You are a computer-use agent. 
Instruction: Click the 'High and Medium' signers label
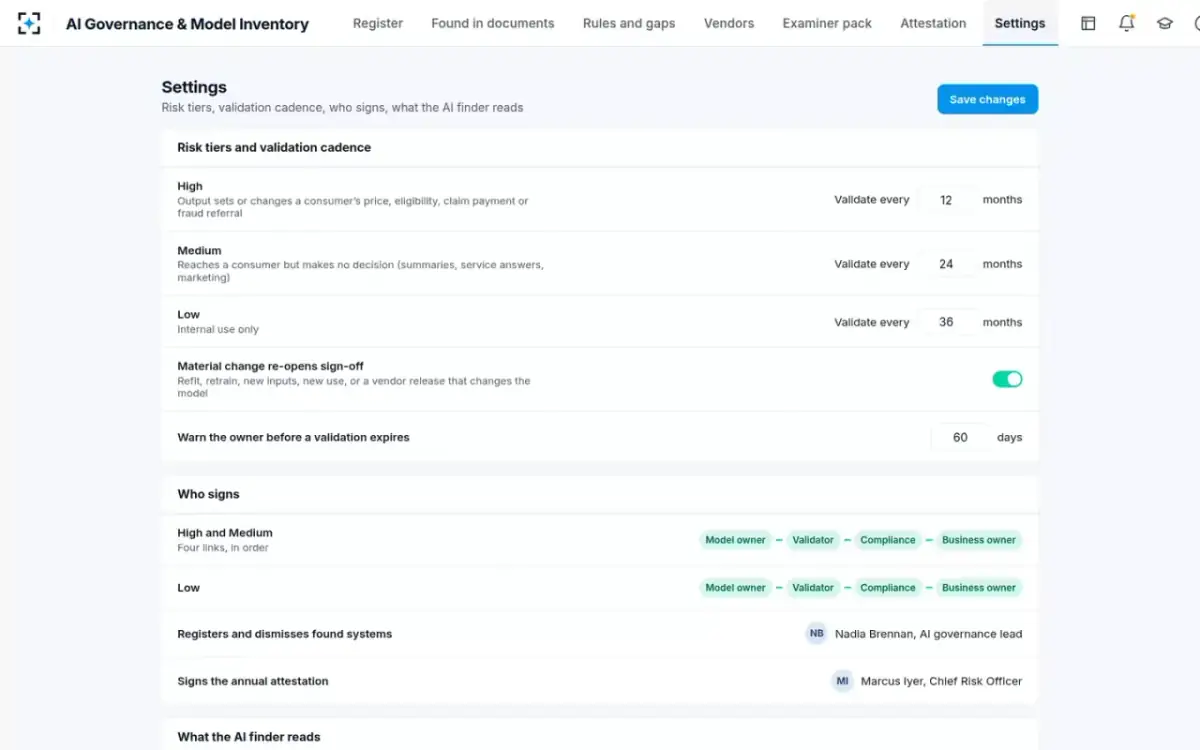(225, 533)
